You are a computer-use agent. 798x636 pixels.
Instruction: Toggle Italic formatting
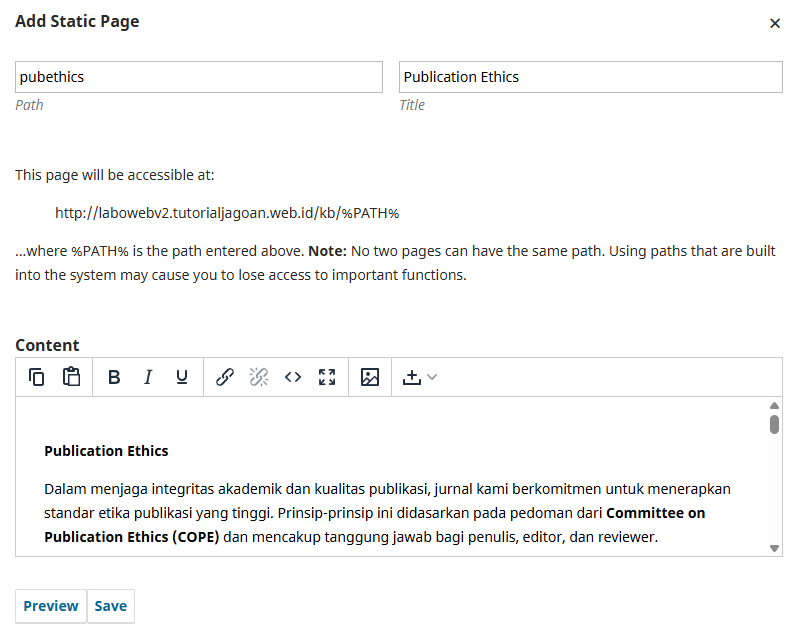click(x=148, y=377)
